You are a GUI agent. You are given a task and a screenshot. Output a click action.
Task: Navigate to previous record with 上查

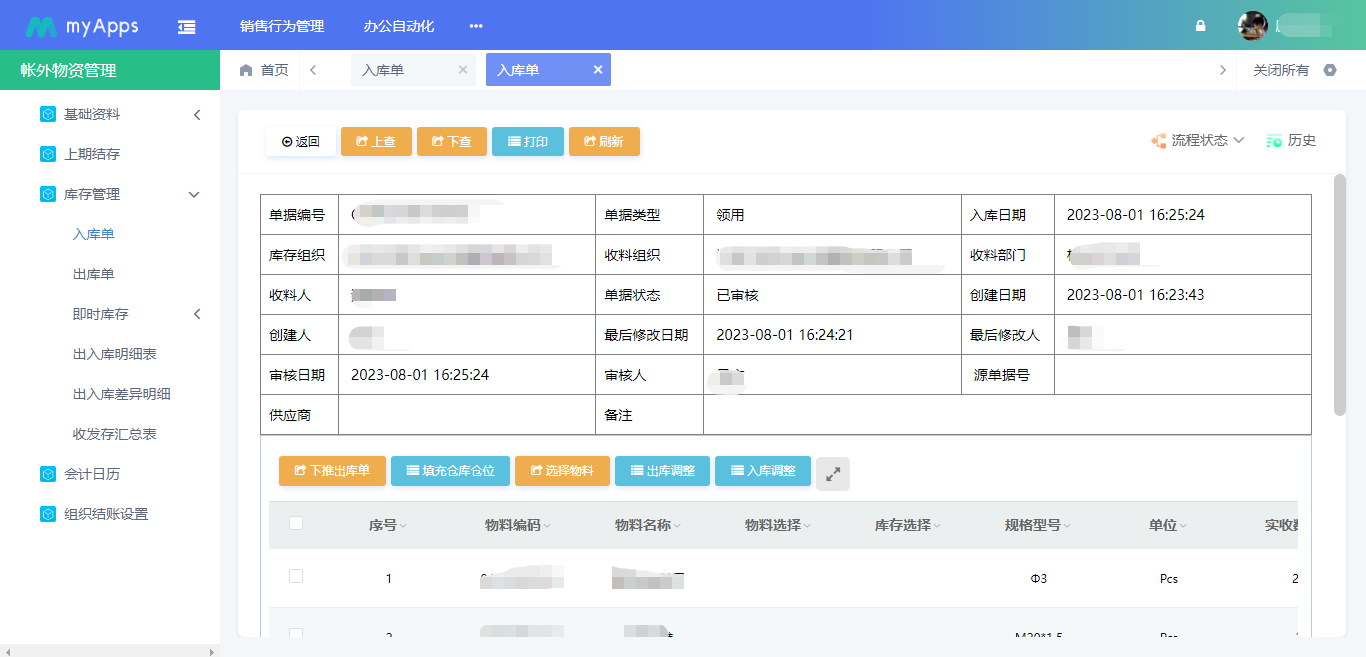(x=376, y=141)
